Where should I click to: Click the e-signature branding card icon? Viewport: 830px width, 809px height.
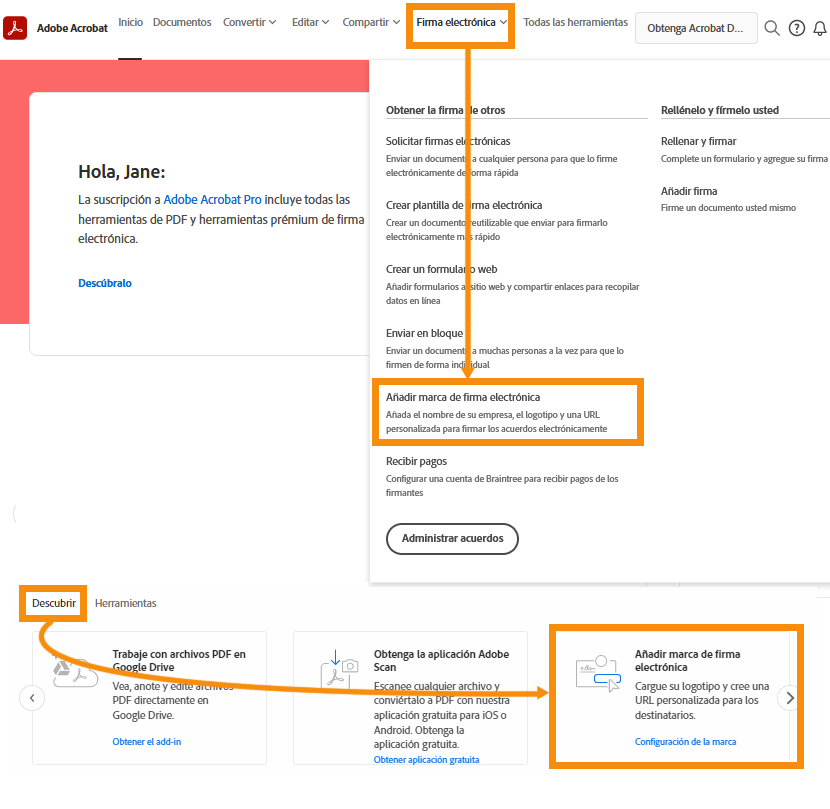click(x=598, y=673)
